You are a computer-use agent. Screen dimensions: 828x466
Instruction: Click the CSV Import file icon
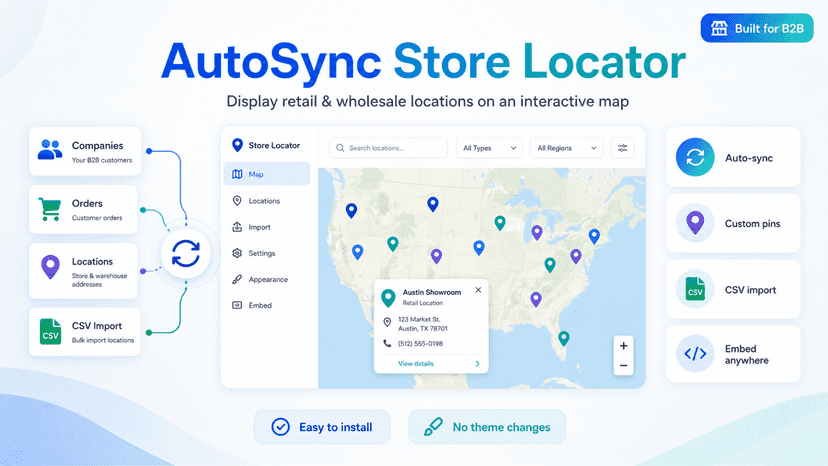coord(50,331)
